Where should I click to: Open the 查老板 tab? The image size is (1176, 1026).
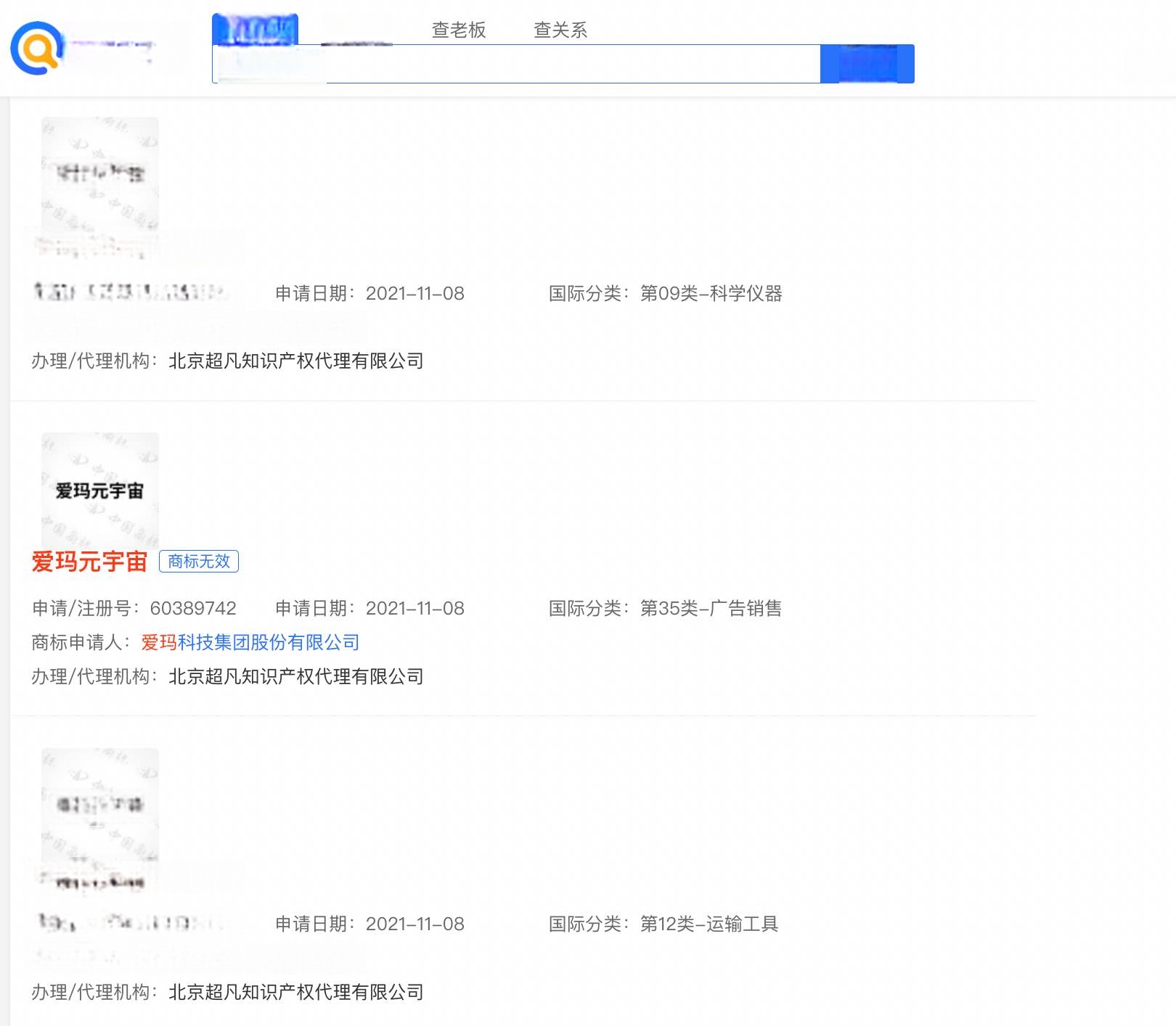(x=459, y=30)
